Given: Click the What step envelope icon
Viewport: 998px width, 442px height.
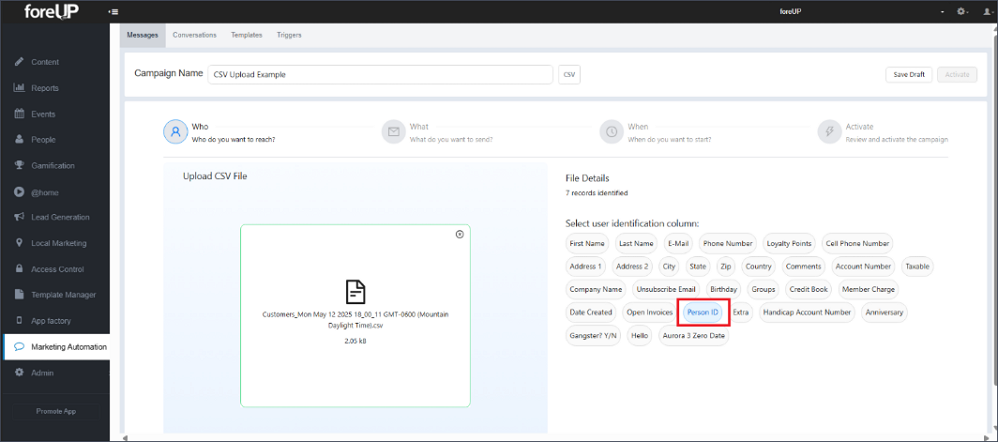Looking at the screenshot, I should pos(393,132).
